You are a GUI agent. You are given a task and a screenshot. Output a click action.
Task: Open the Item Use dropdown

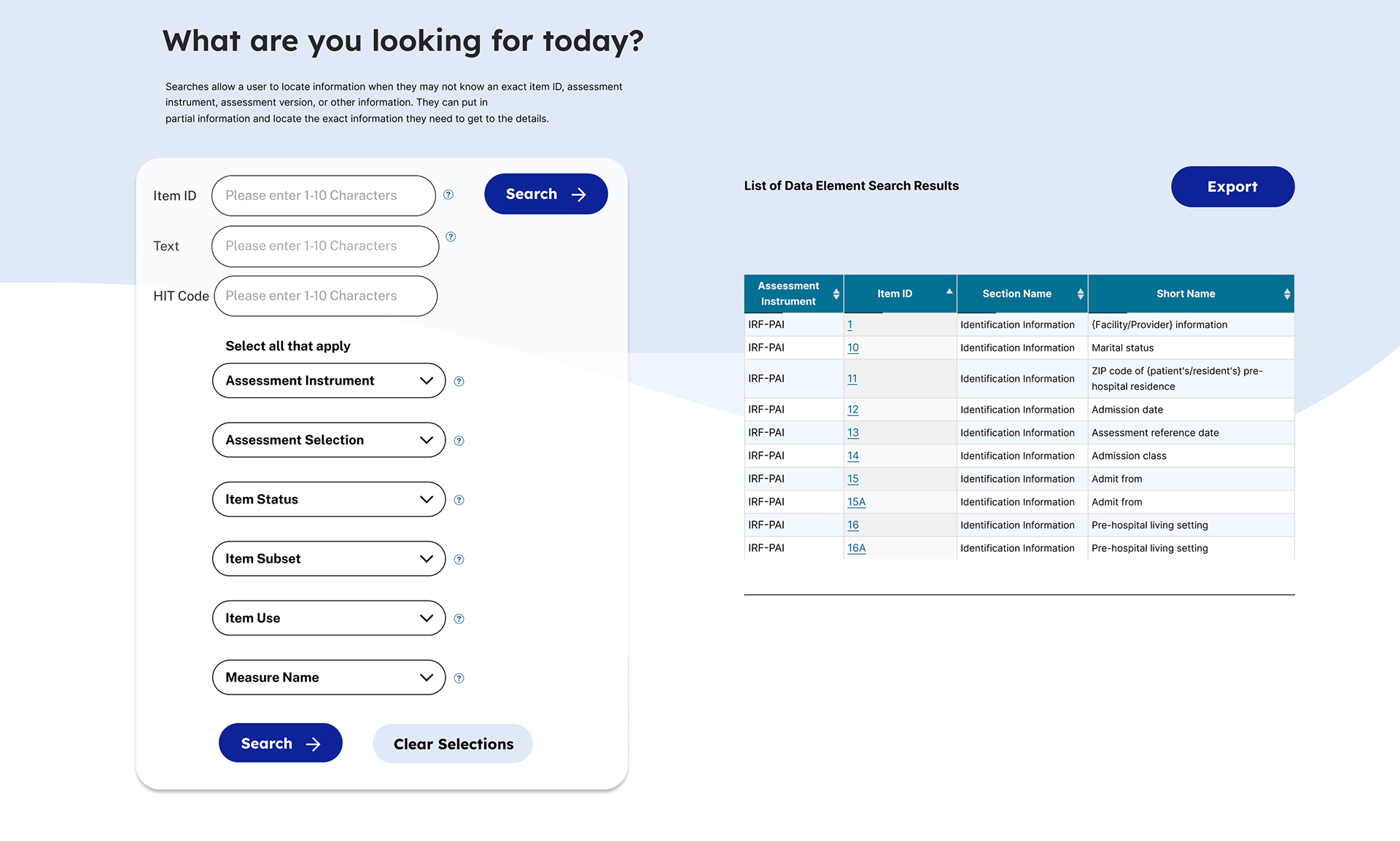click(x=329, y=618)
